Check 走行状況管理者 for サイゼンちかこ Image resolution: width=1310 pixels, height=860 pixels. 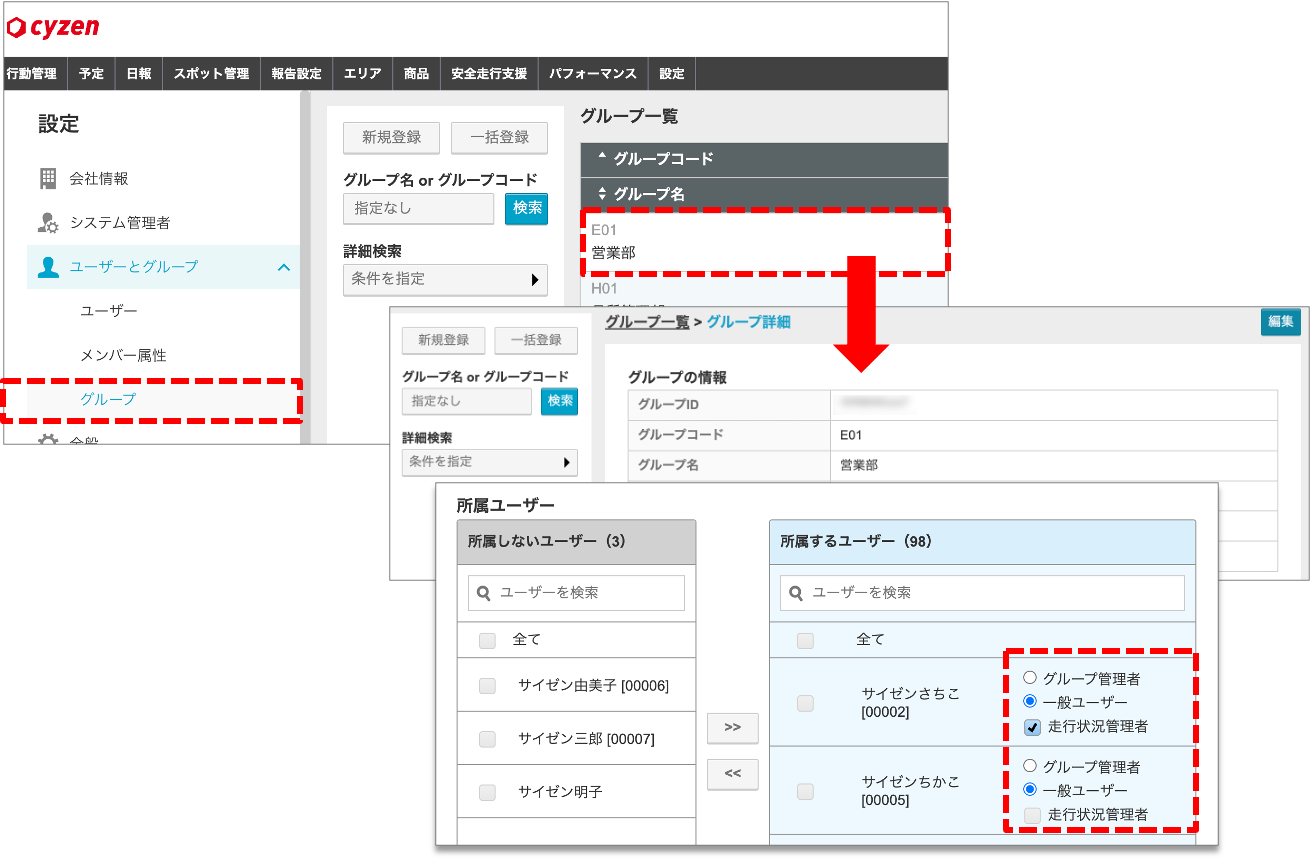[1031, 815]
